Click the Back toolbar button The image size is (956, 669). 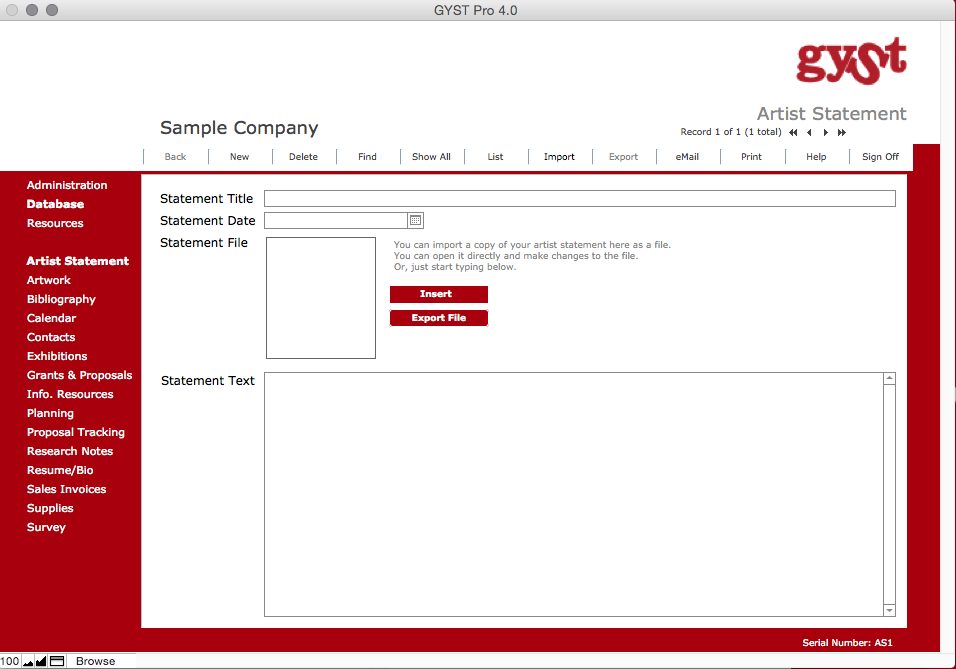coord(175,157)
